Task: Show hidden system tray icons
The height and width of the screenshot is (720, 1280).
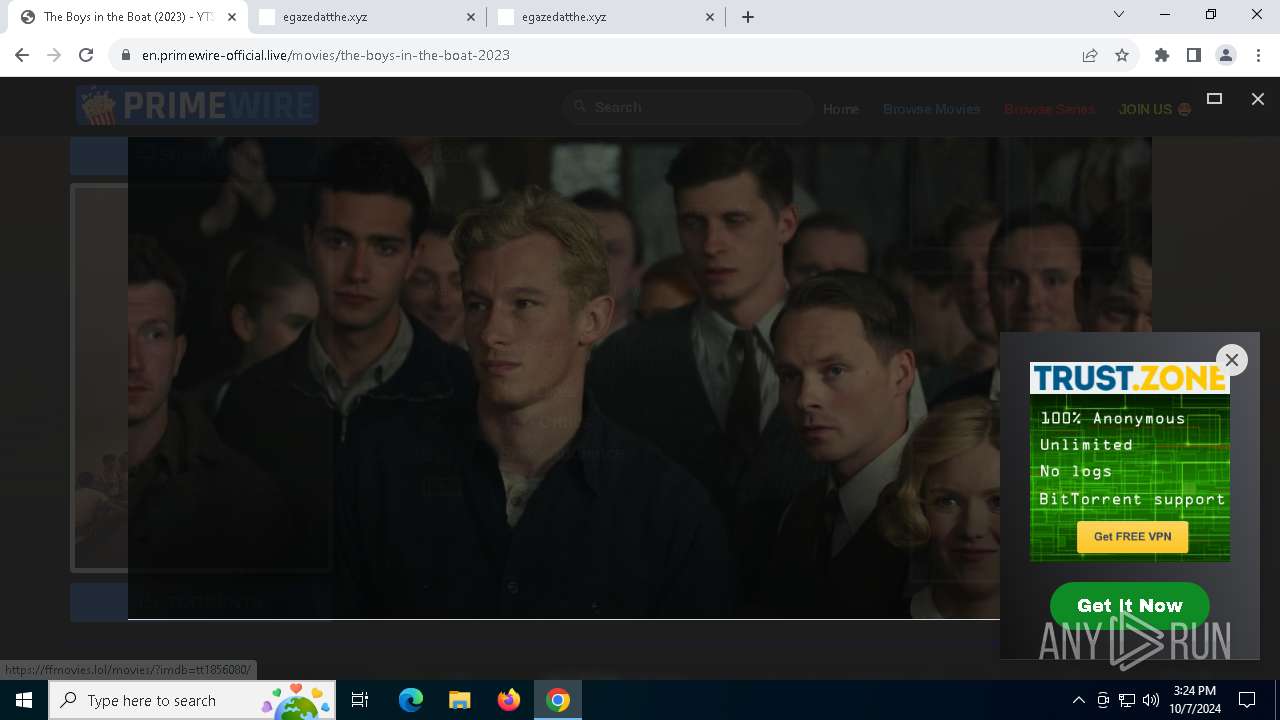Action: 1079,700
